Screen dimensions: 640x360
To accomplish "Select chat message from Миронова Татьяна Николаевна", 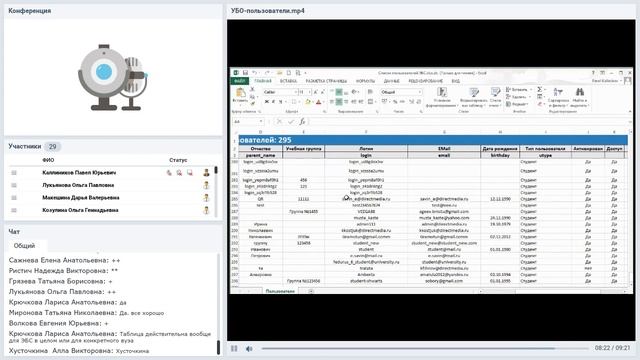I will click(86, 313).
